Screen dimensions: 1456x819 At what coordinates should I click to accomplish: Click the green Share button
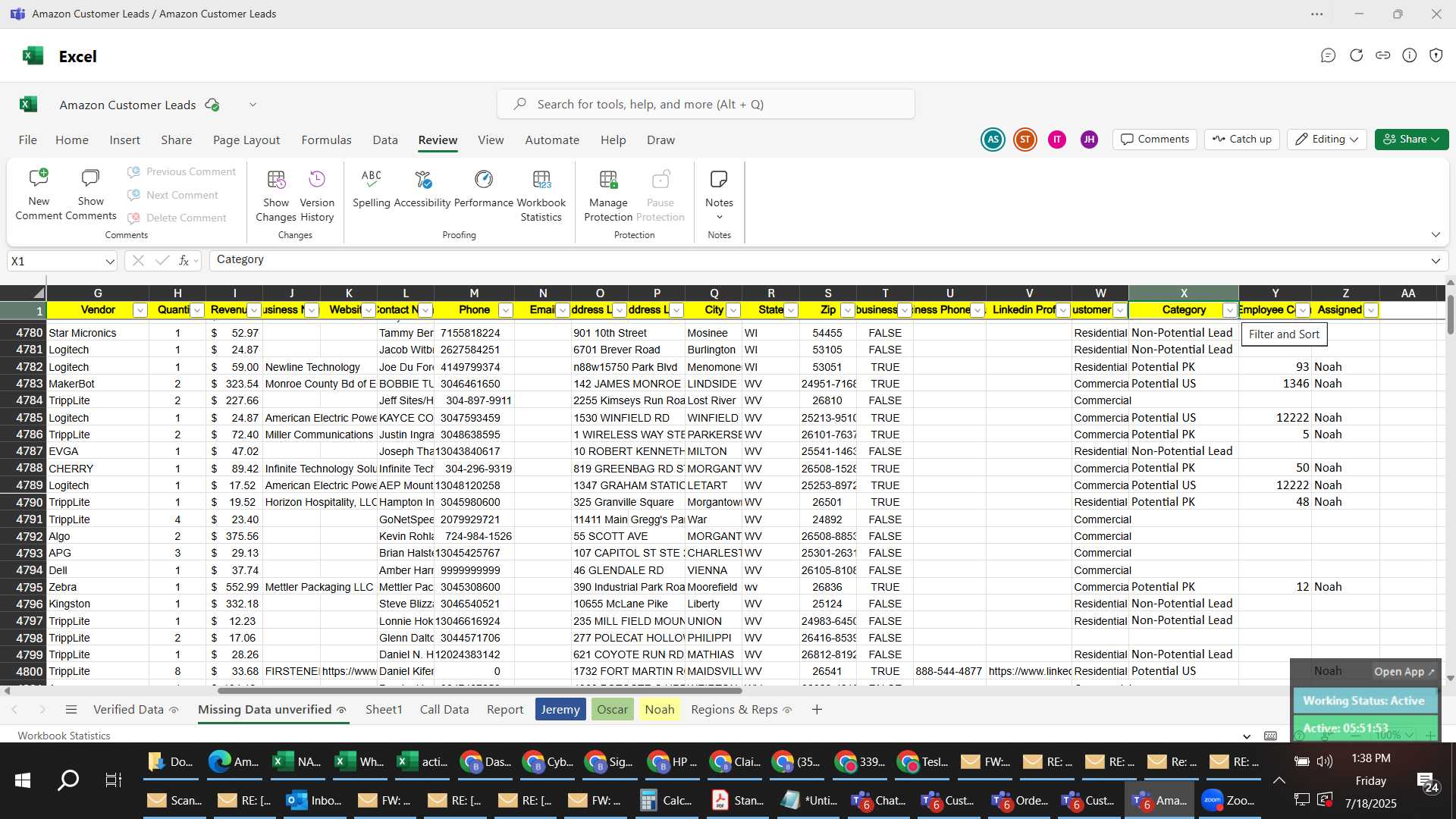click(x=1411, y=140)
